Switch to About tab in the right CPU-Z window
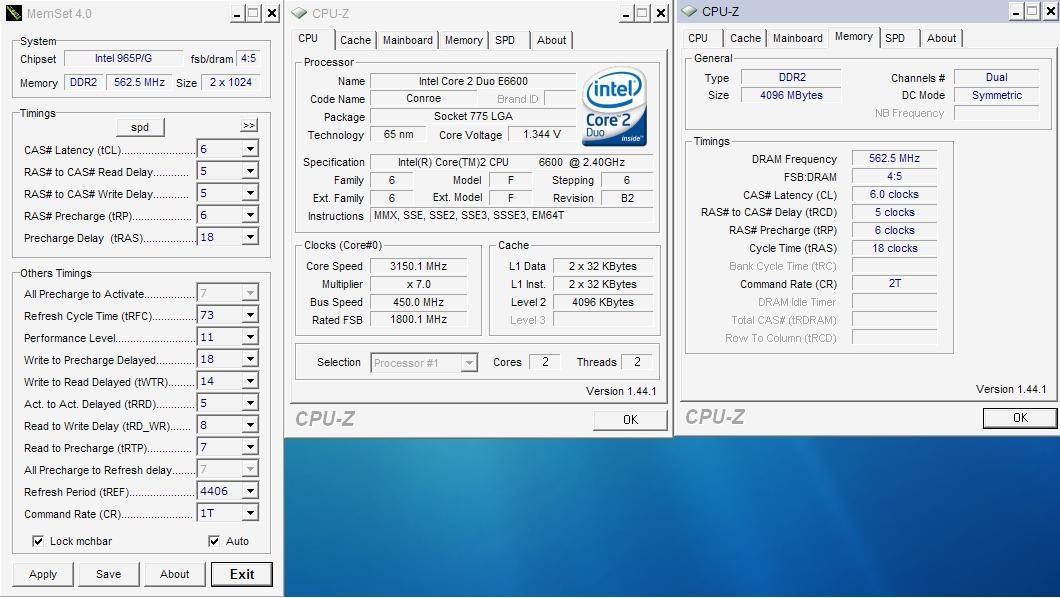This screenshot has width=1060, height=598. tap(942, 39)
